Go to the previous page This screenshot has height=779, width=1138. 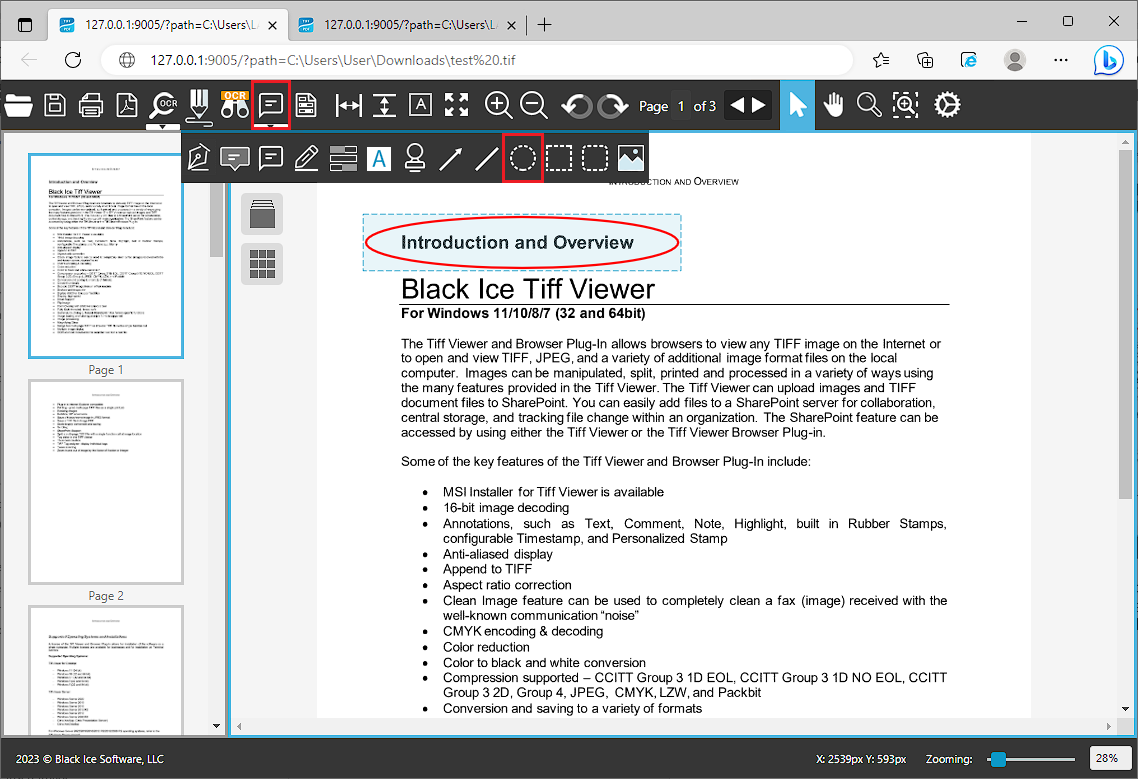click(x=737, y=106)
